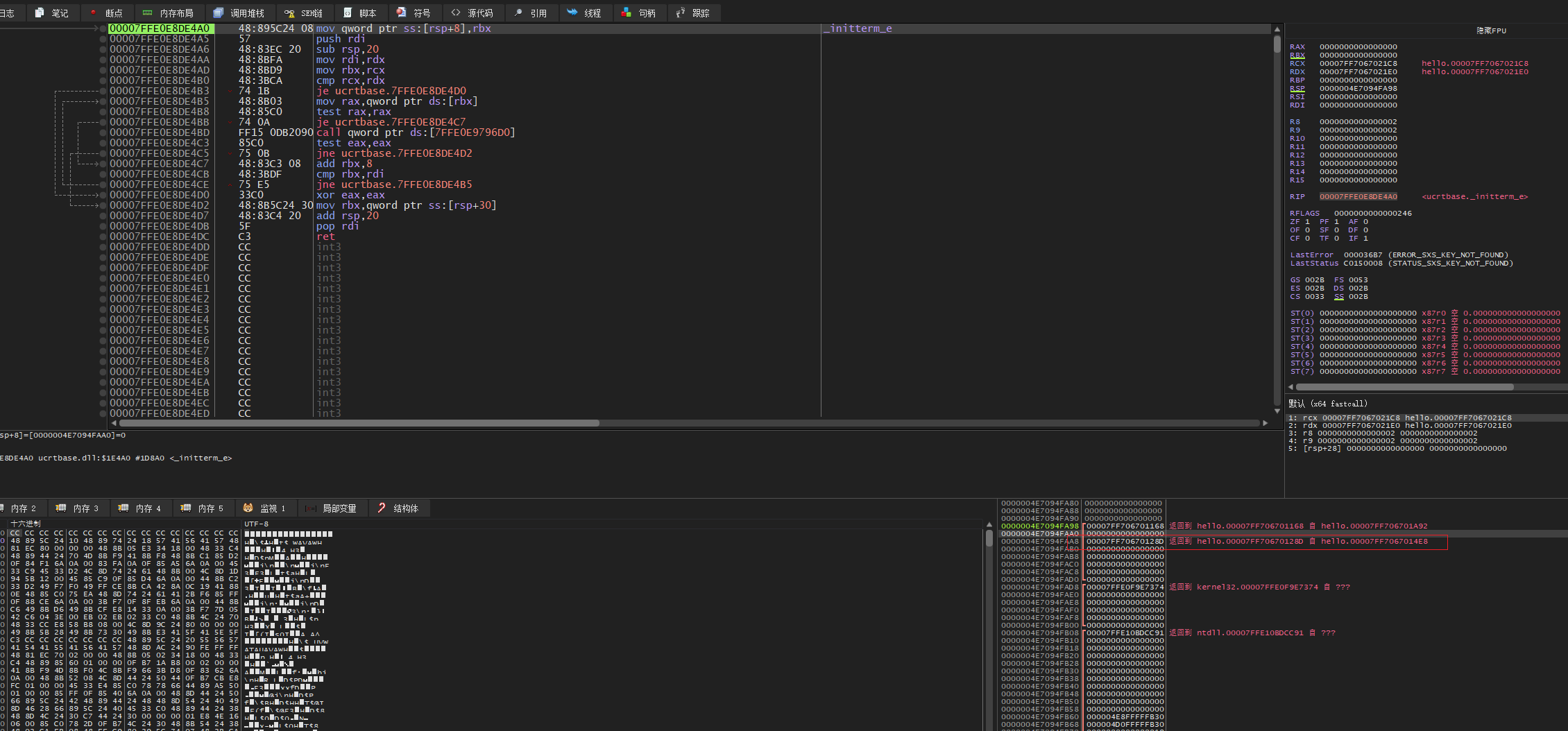Switch to the 引用 references tab
This screenshot has width=1568, height=731.
click(x=531, y=12)
